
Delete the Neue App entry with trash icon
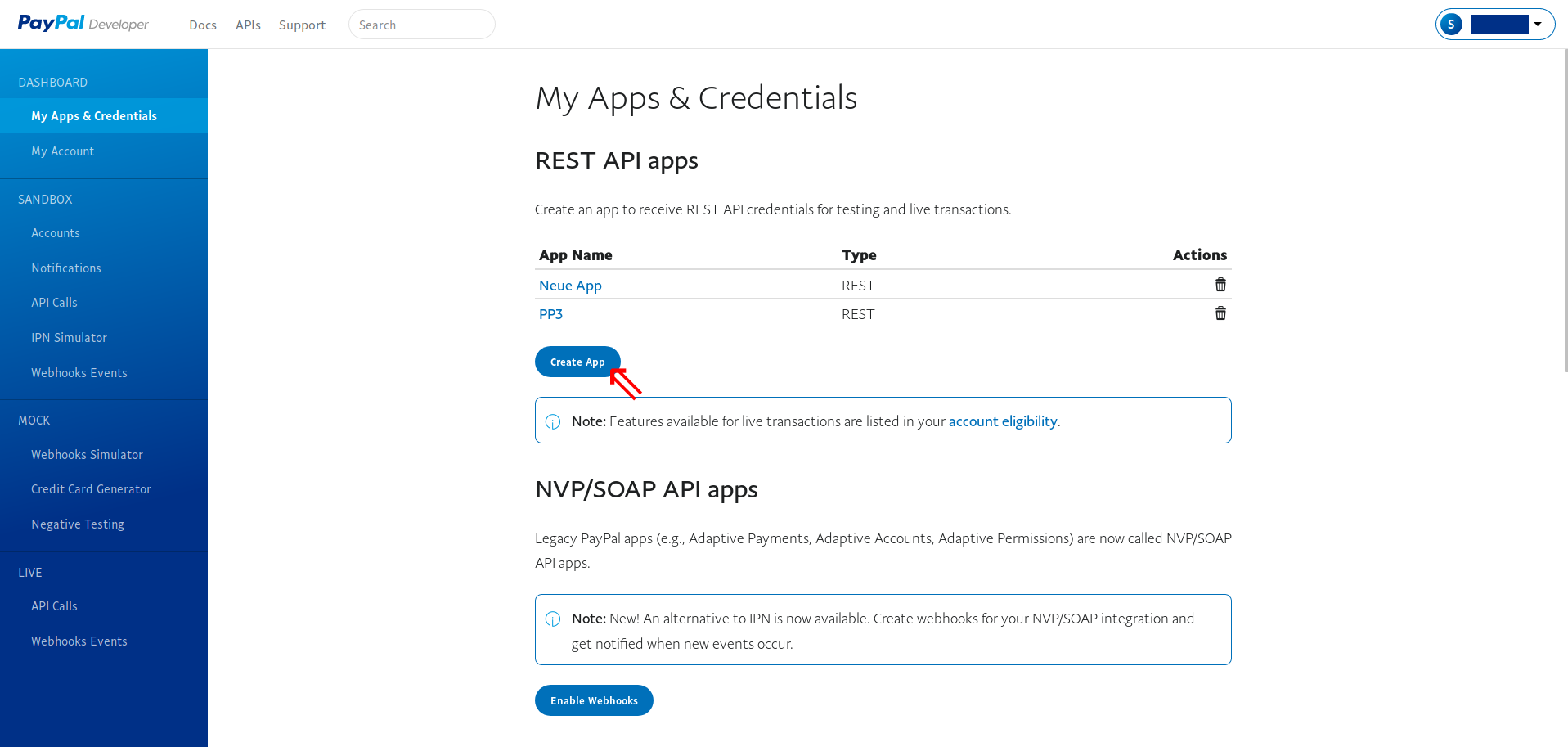[x=1220, y=285]
